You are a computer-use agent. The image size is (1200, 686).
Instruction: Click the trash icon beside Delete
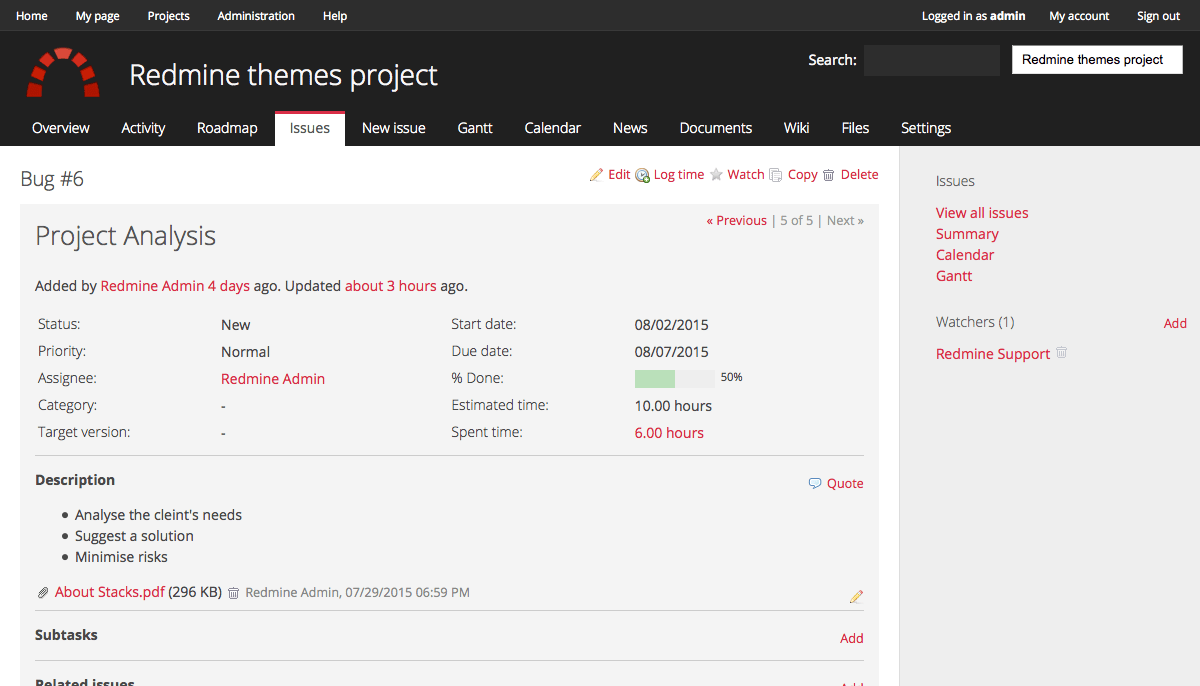(x=828, y=175)
